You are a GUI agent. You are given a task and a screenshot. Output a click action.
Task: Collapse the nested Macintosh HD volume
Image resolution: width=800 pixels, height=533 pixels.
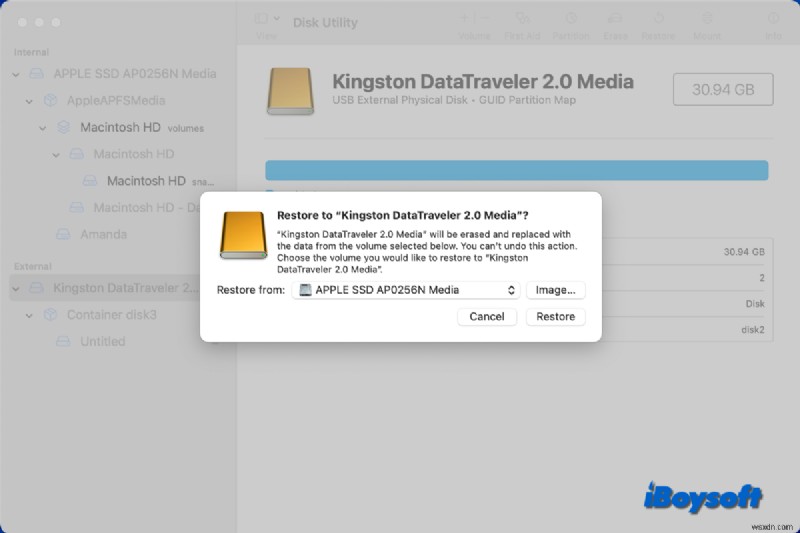pos(56,155)
